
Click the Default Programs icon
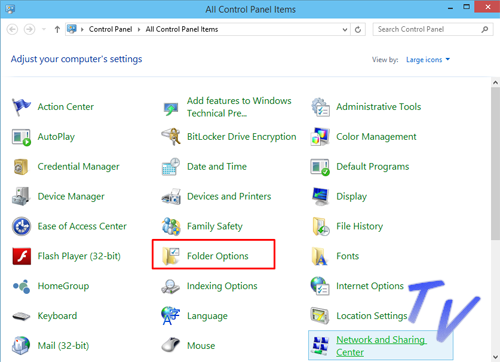[320, 167]
